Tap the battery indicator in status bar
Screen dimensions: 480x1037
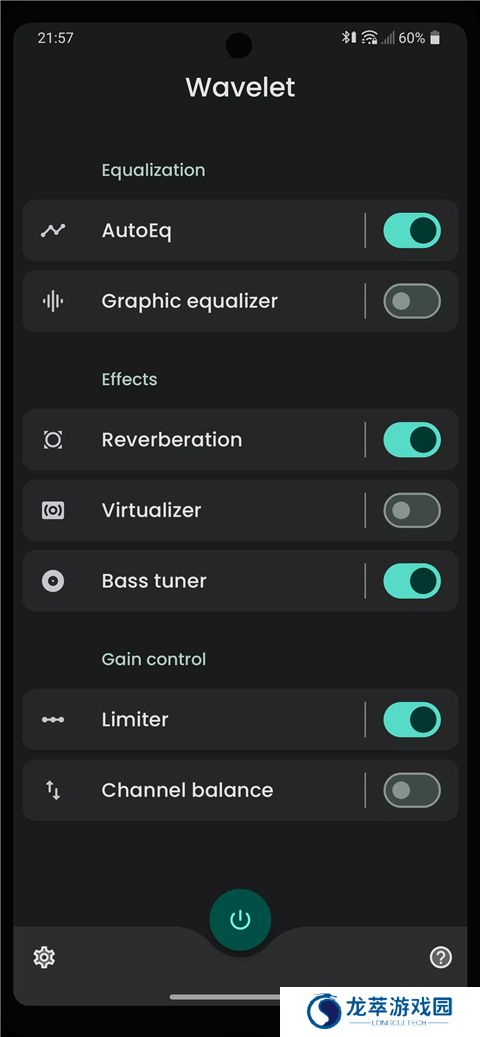click(435, 38)
